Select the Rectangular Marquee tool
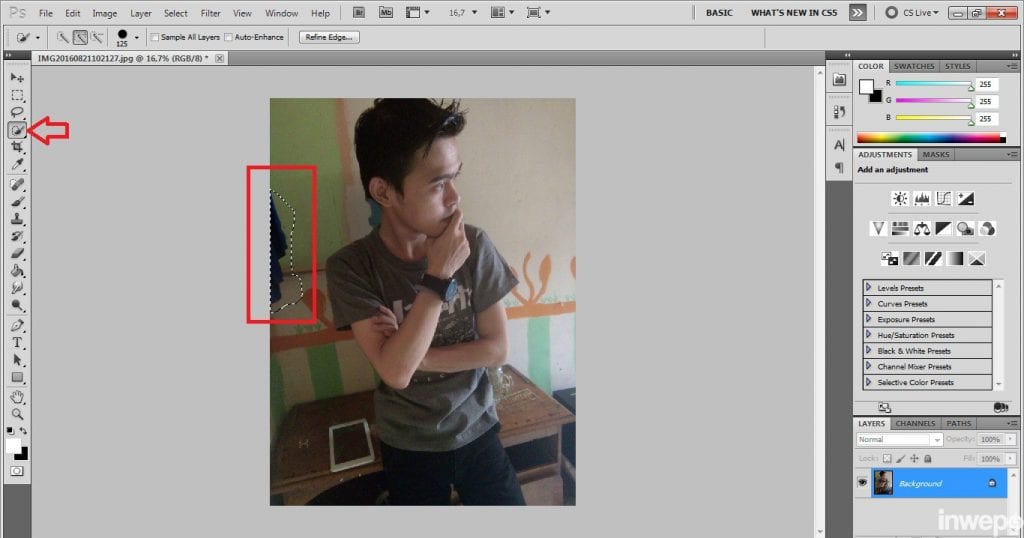The image size is (1024, 538). pyautogui.click(x=17, y=95)
